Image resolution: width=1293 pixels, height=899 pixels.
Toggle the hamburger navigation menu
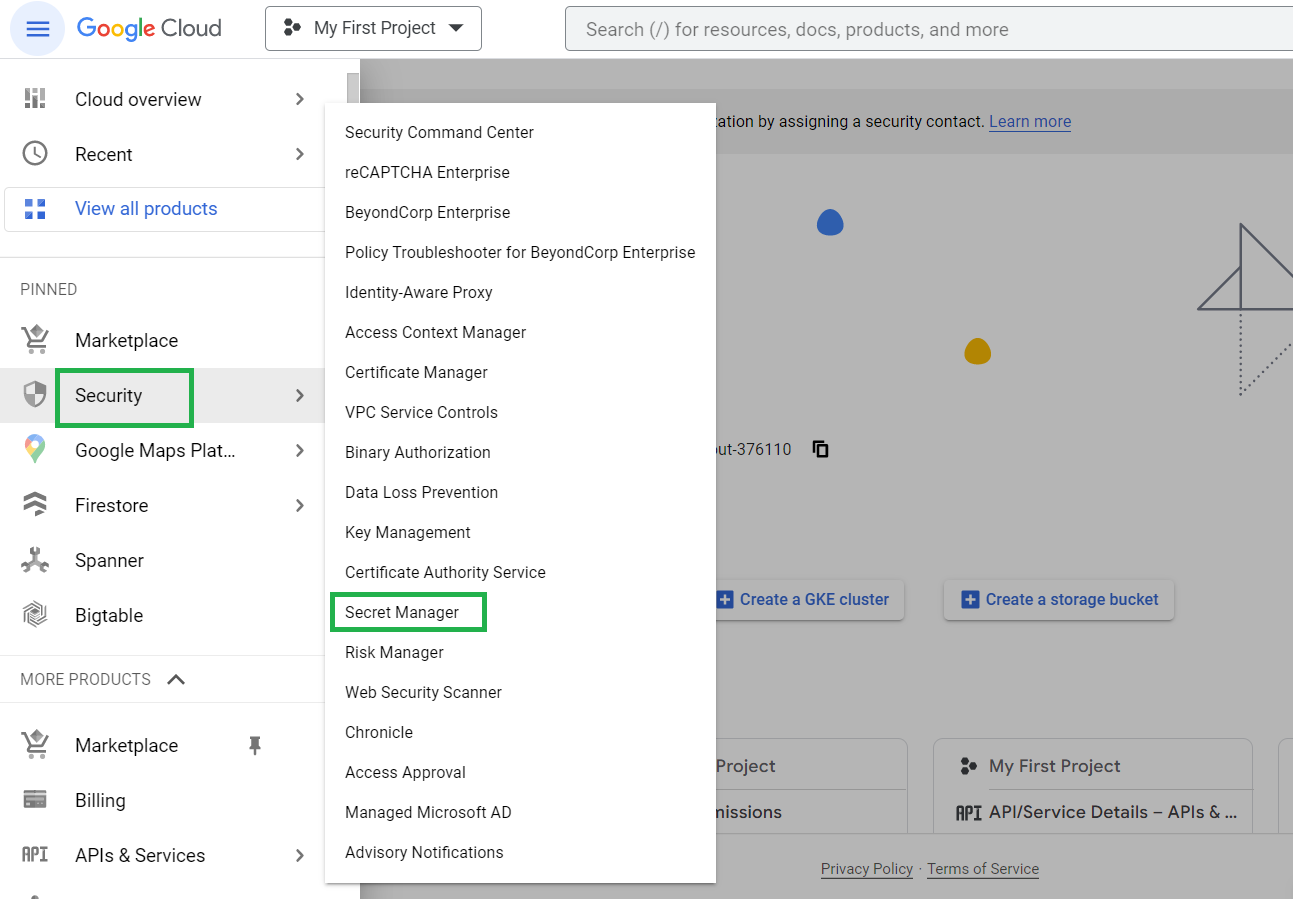tap(38, 29)
